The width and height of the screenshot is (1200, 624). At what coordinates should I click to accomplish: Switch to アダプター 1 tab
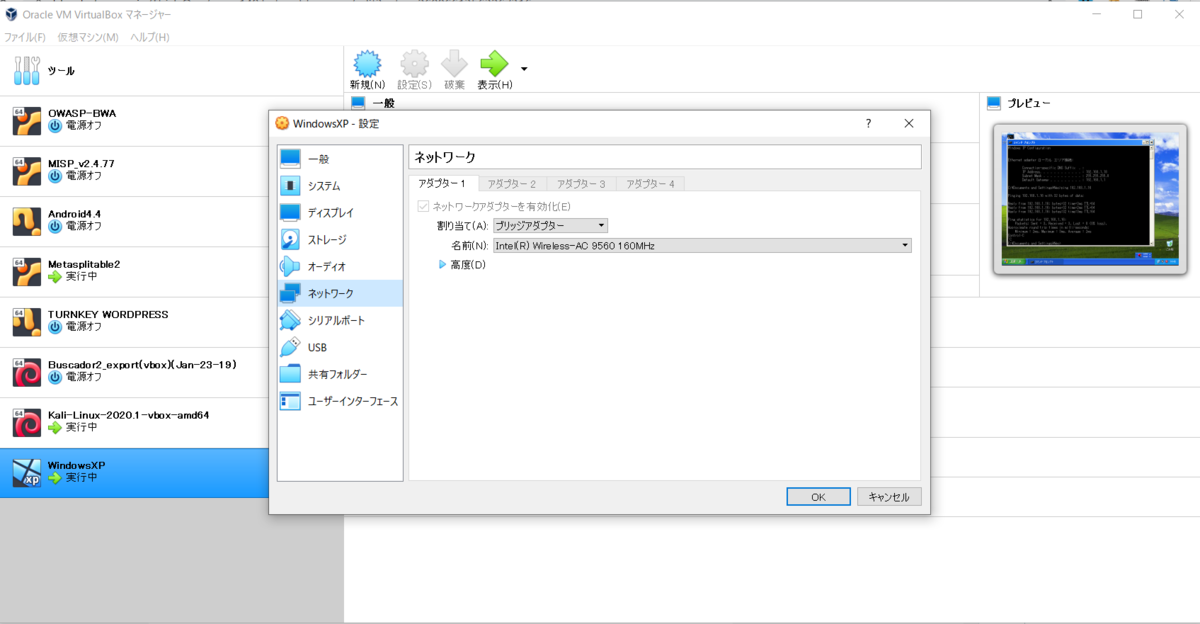[x=443, y=184]
